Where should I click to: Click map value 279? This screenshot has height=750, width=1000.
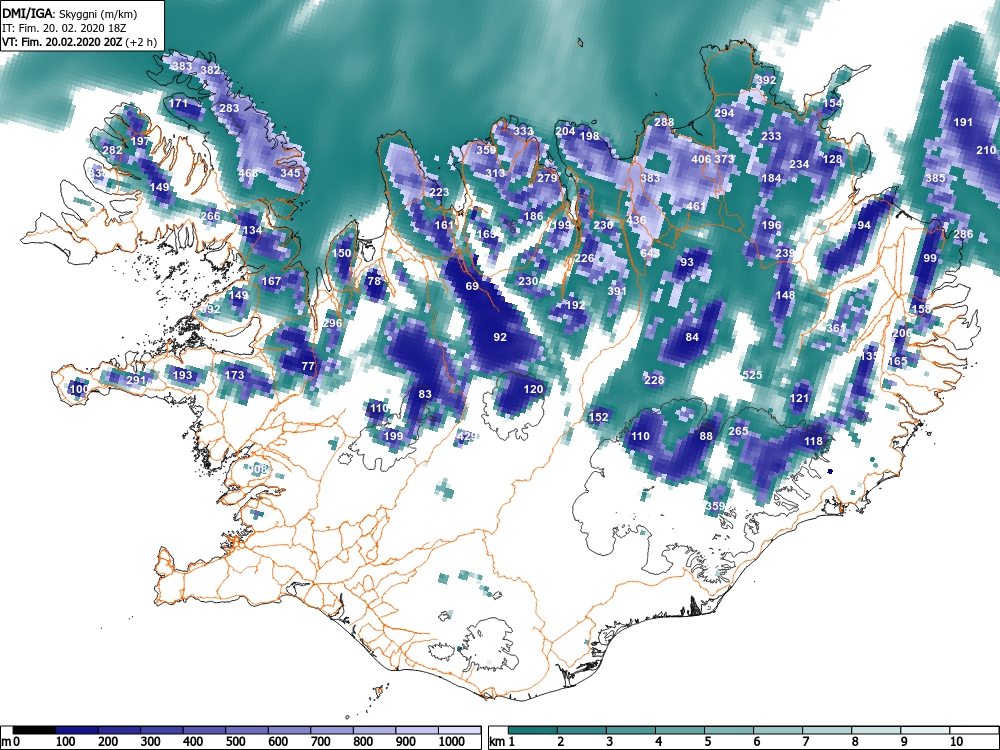click(x=547, y=178)
